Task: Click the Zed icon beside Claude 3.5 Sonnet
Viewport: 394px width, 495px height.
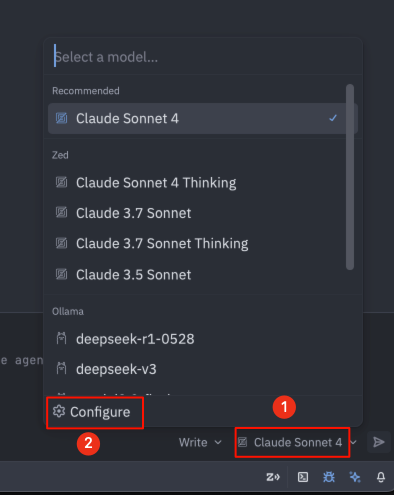Action: (61, 274)
